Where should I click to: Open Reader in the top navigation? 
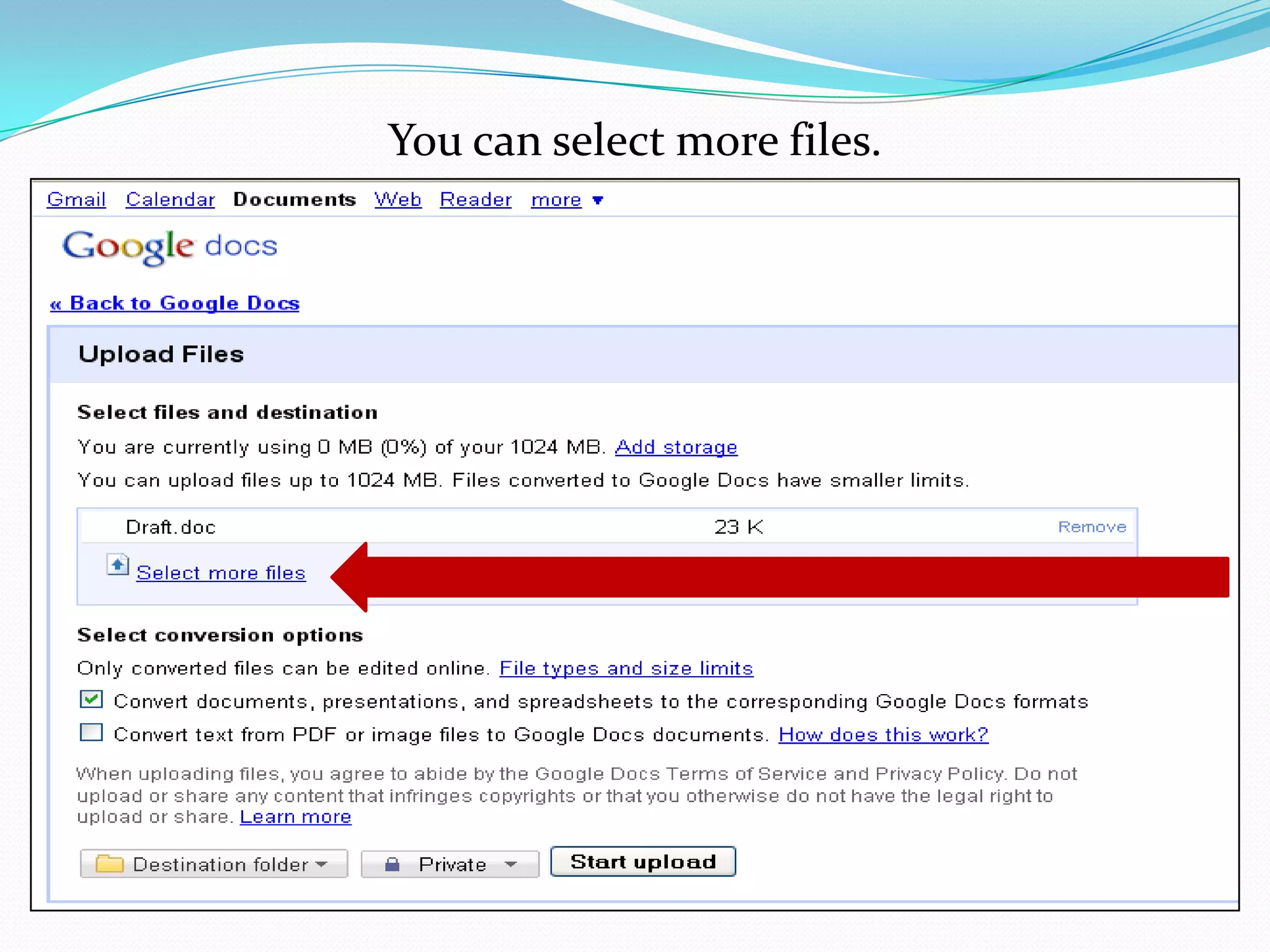(476, 200)
